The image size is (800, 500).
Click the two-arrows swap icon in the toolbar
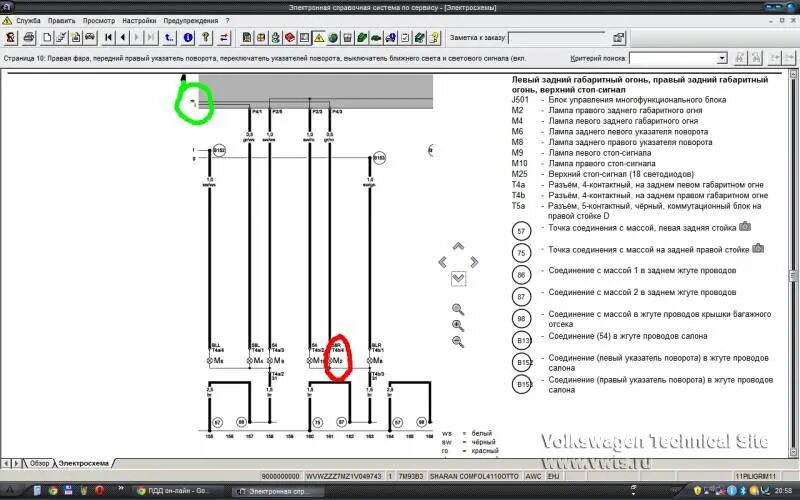(x=224, y=37)
